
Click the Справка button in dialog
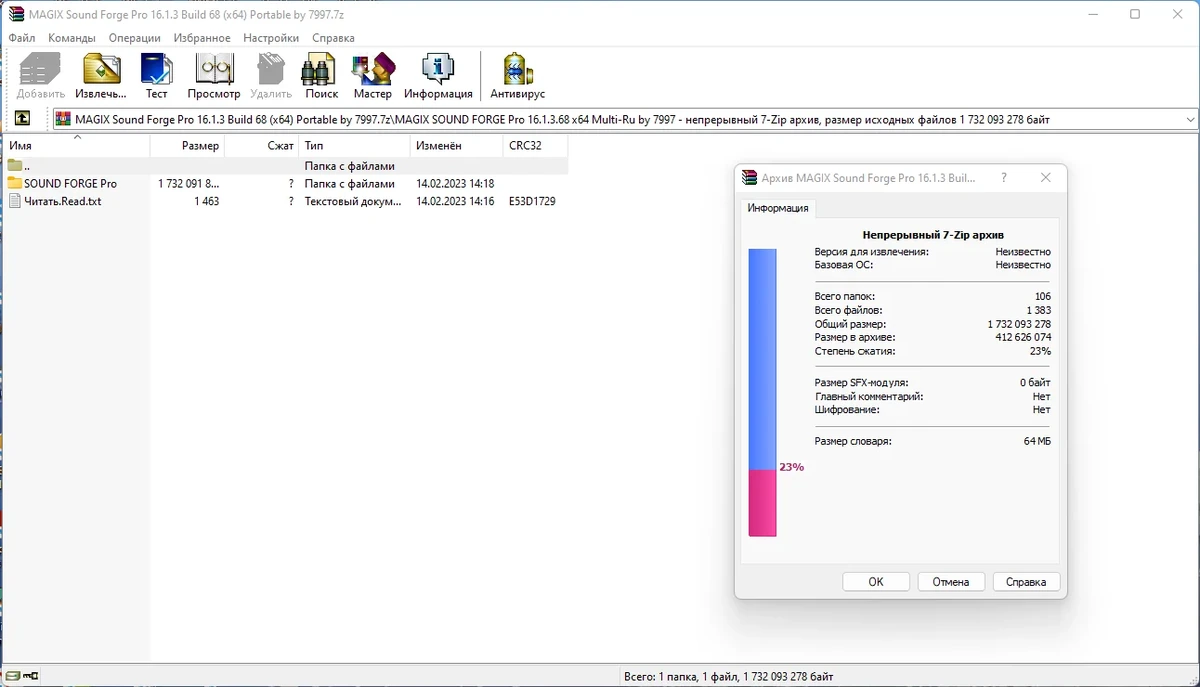coord(1026,582)
